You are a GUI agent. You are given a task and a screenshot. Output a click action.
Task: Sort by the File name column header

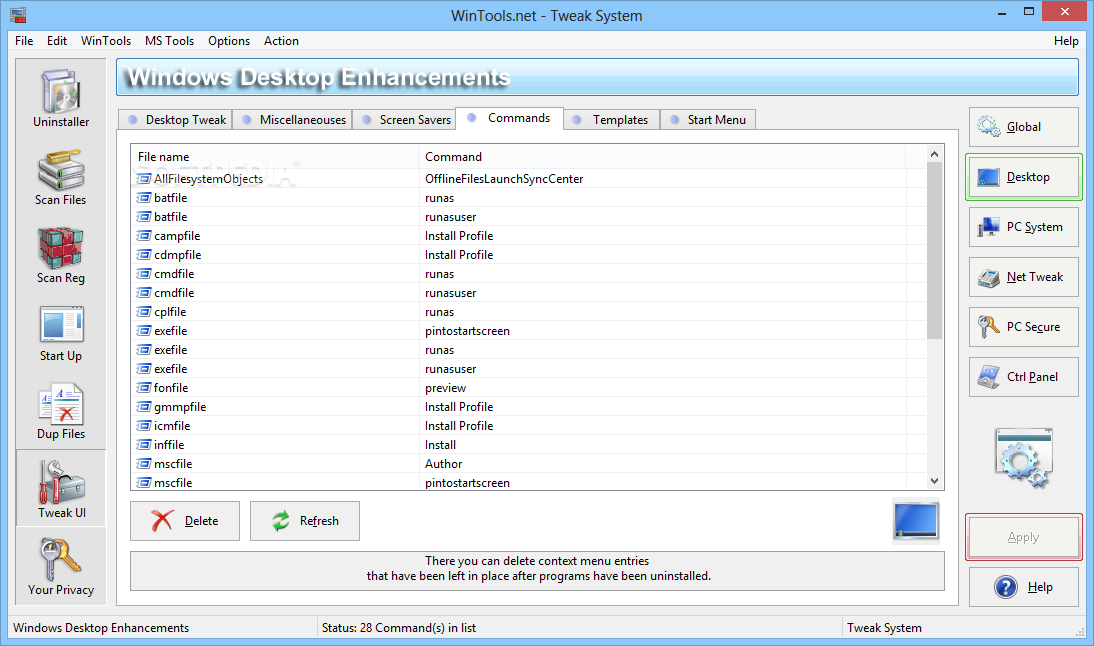pyautogui.click(x=274, y=157)
